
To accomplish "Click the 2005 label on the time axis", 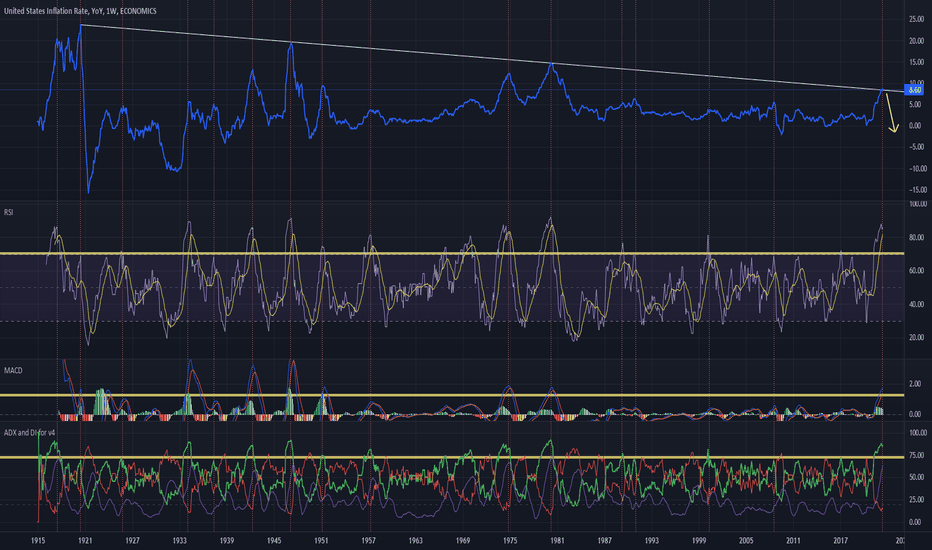I will 746,540.
